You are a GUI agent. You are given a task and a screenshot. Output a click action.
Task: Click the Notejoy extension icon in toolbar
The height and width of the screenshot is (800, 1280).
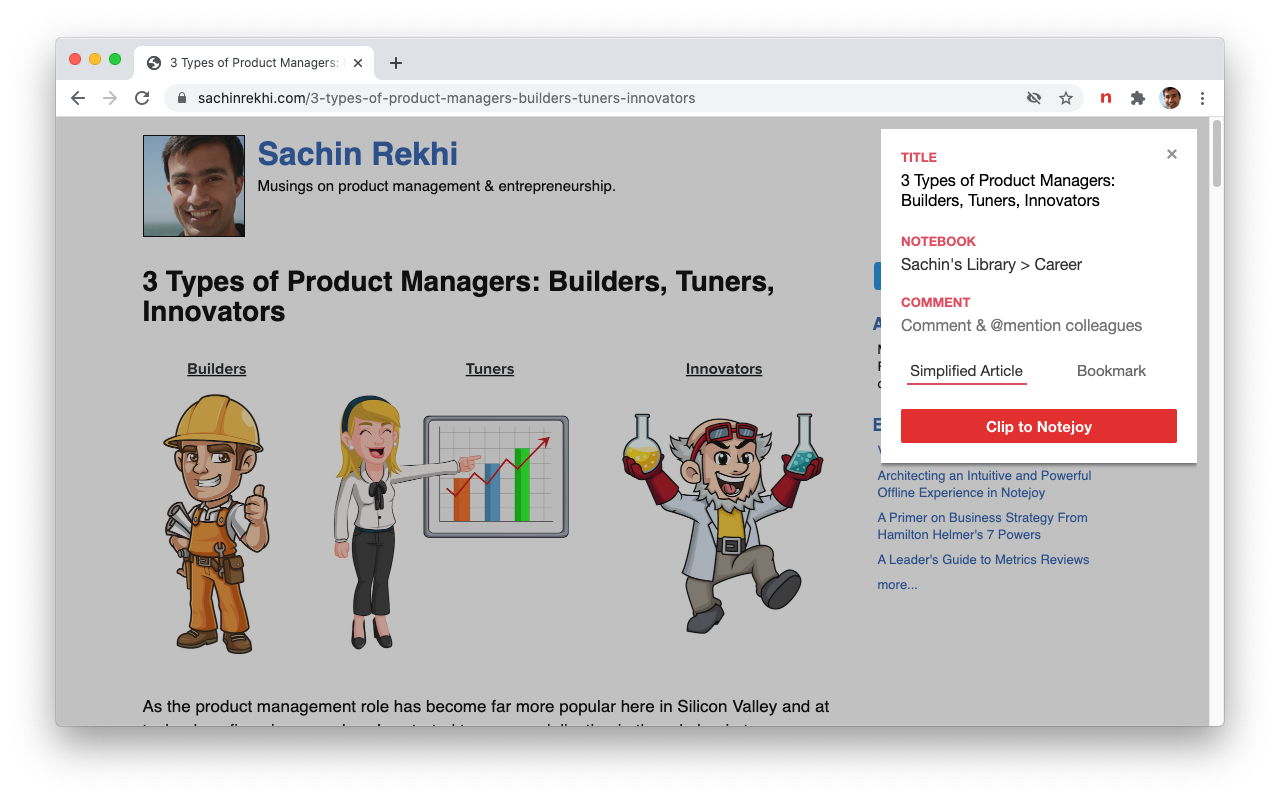coord(1105,98)
